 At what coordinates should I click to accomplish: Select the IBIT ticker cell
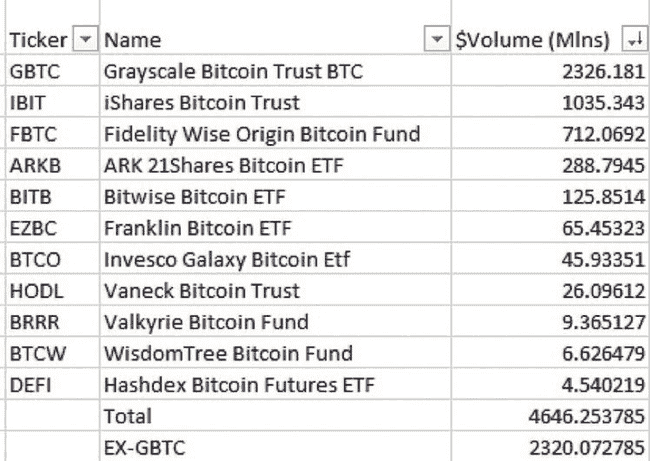tap(30, 103)
